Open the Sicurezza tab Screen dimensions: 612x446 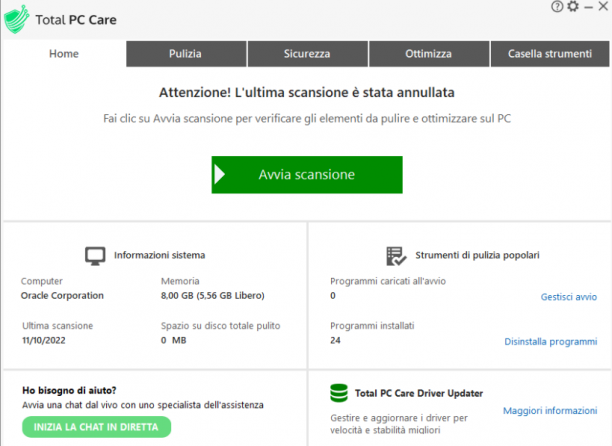(307, 54)
